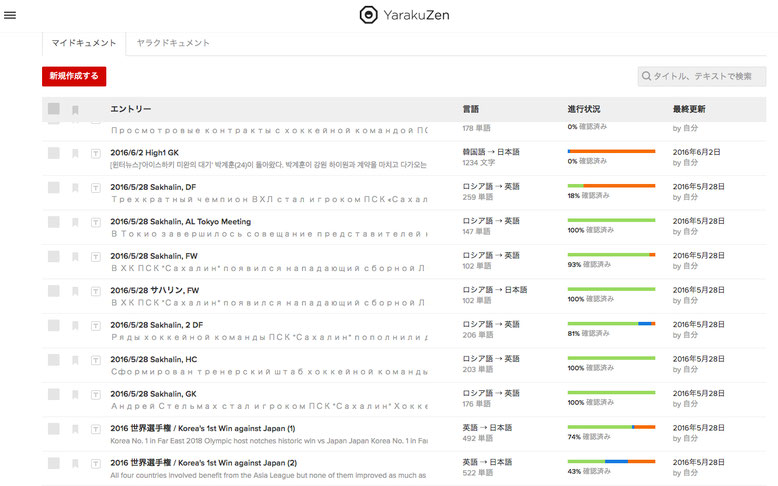Click text-type icon of Japan (1) row
This screenshot has height=486, width=778.
[96, 429]
